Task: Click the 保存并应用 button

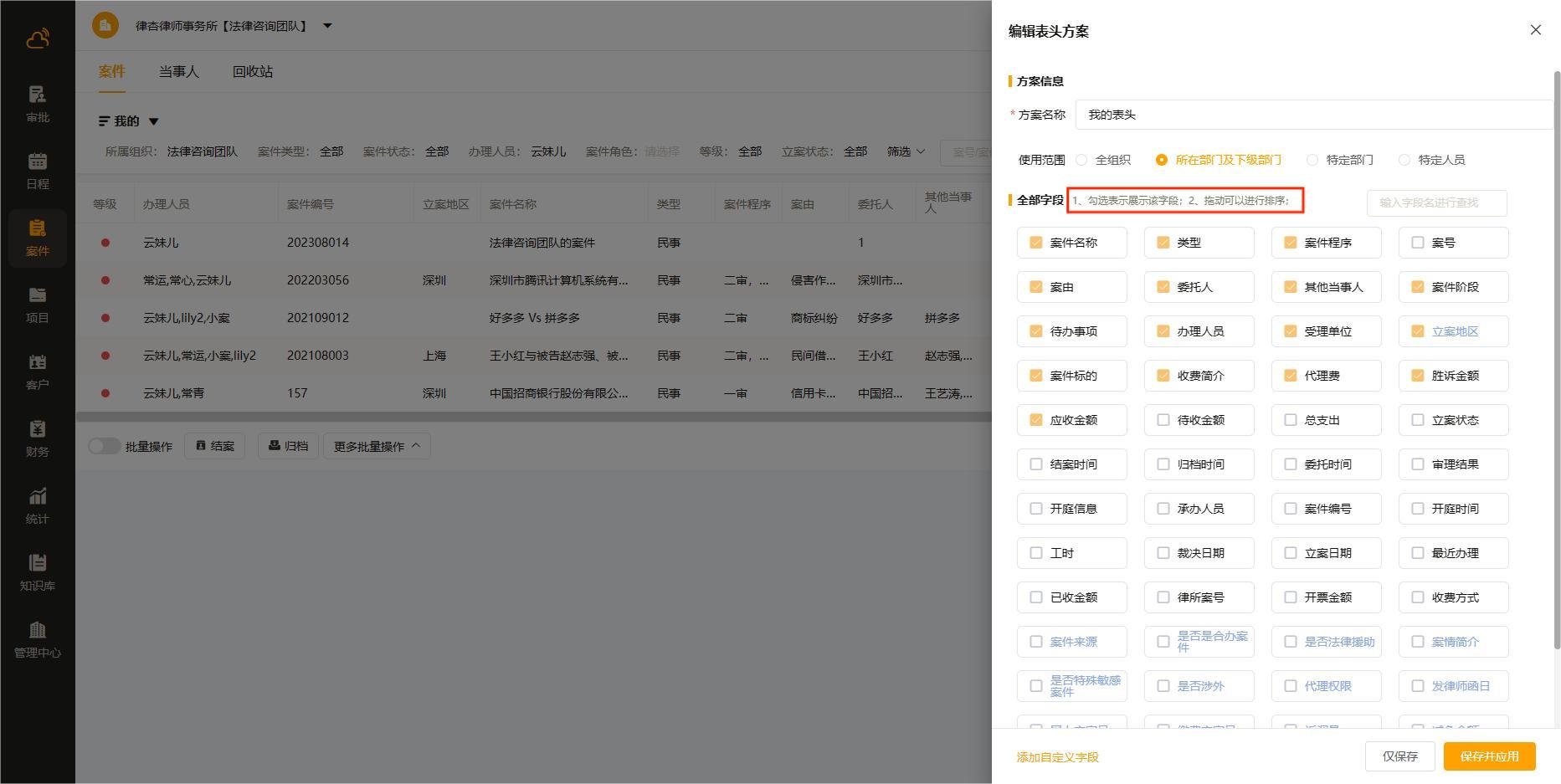Action: [x=1489, y=756]
